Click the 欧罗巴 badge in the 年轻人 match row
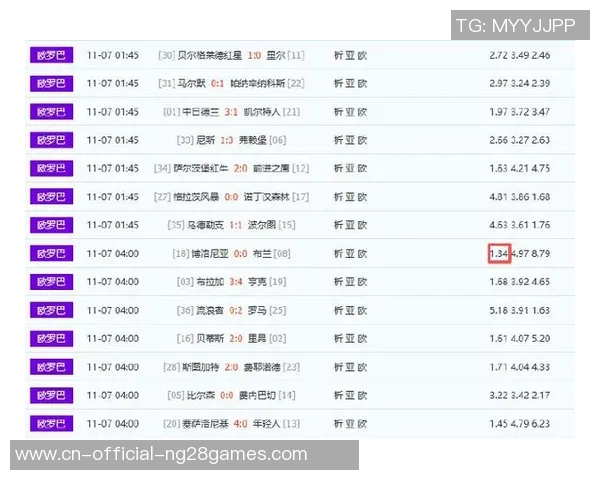600x480 pixels. pyautogui.click(x=50, y=423)
